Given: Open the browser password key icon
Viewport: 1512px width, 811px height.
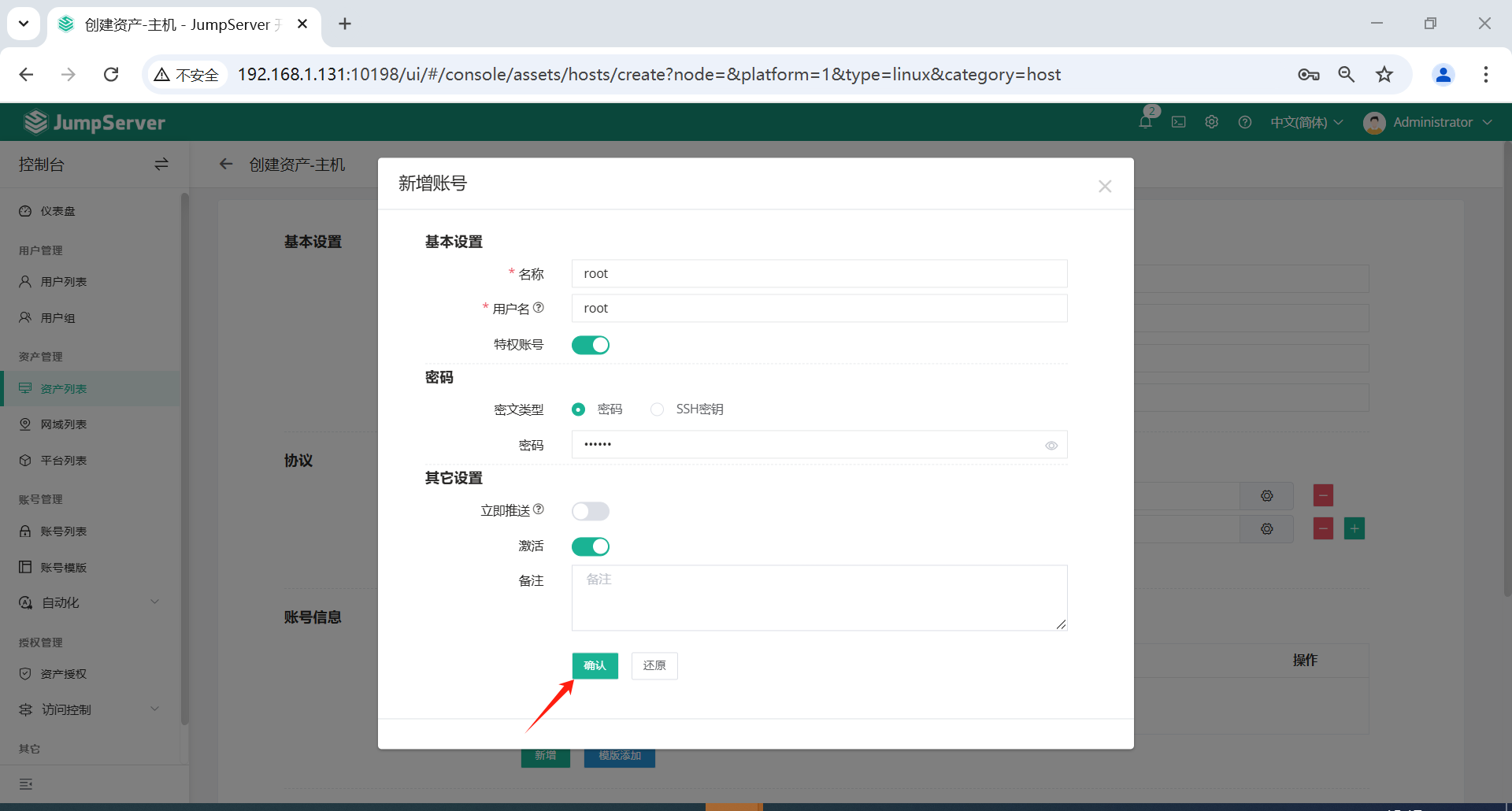Looking at the screenshot, I should pos(1309,75).
